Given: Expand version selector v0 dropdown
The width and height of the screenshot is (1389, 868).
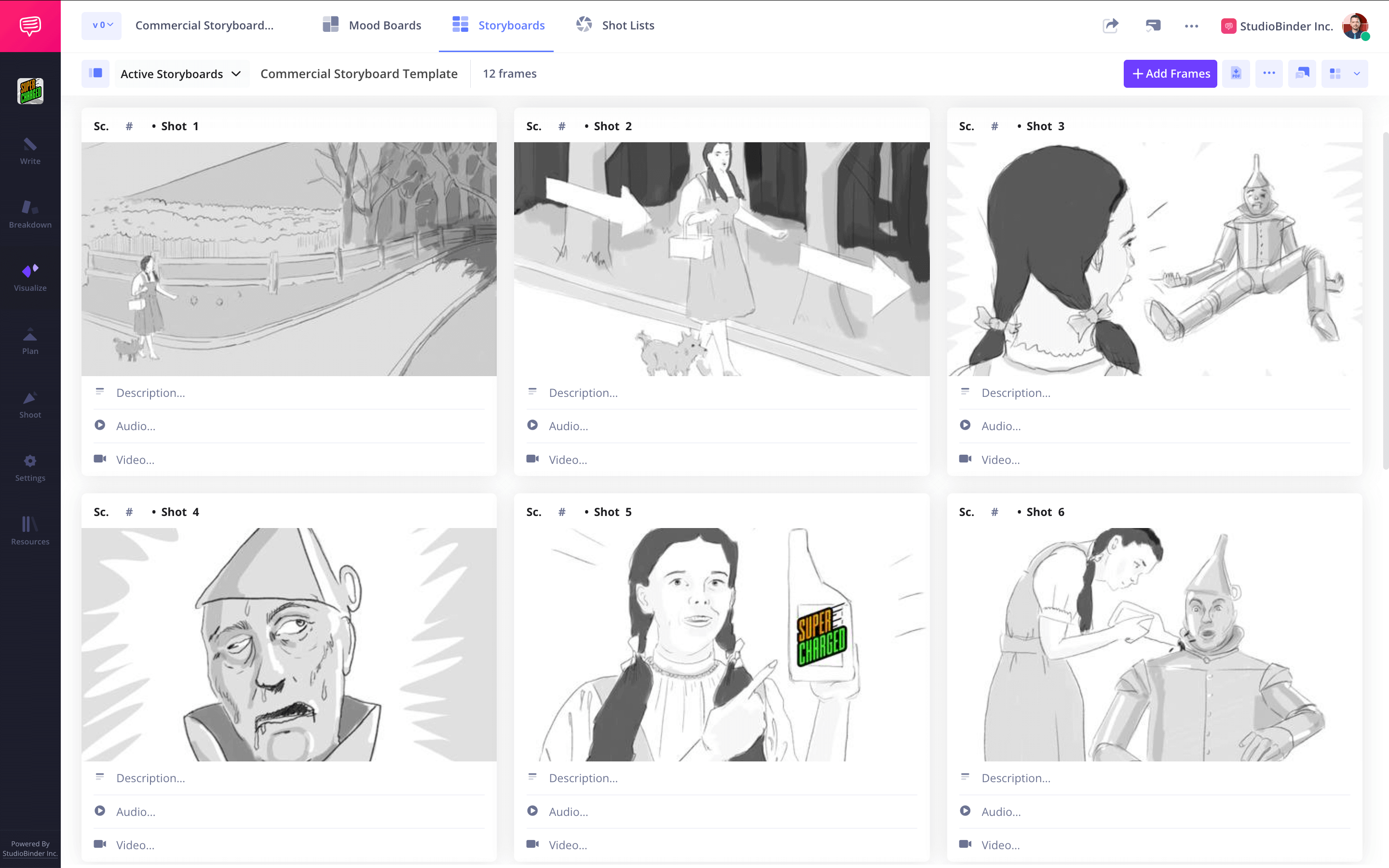Looking at the screenshot, I should (100, 25).
